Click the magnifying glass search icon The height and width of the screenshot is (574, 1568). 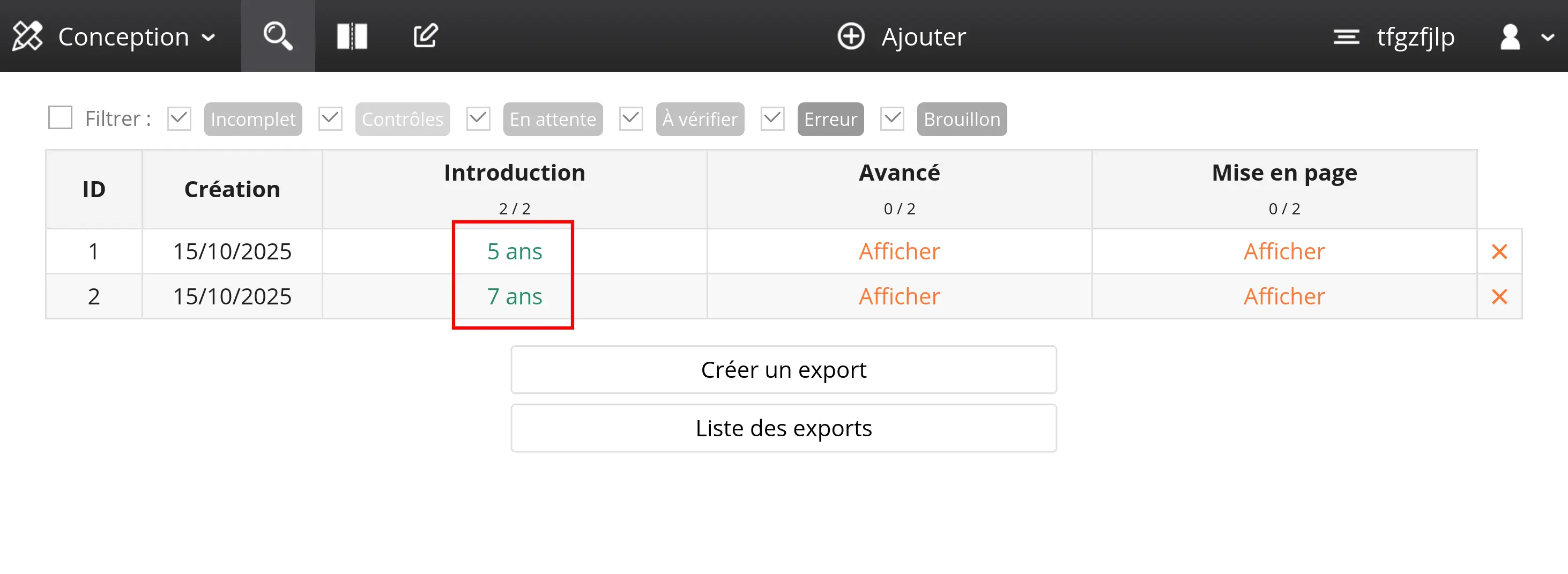278,36
